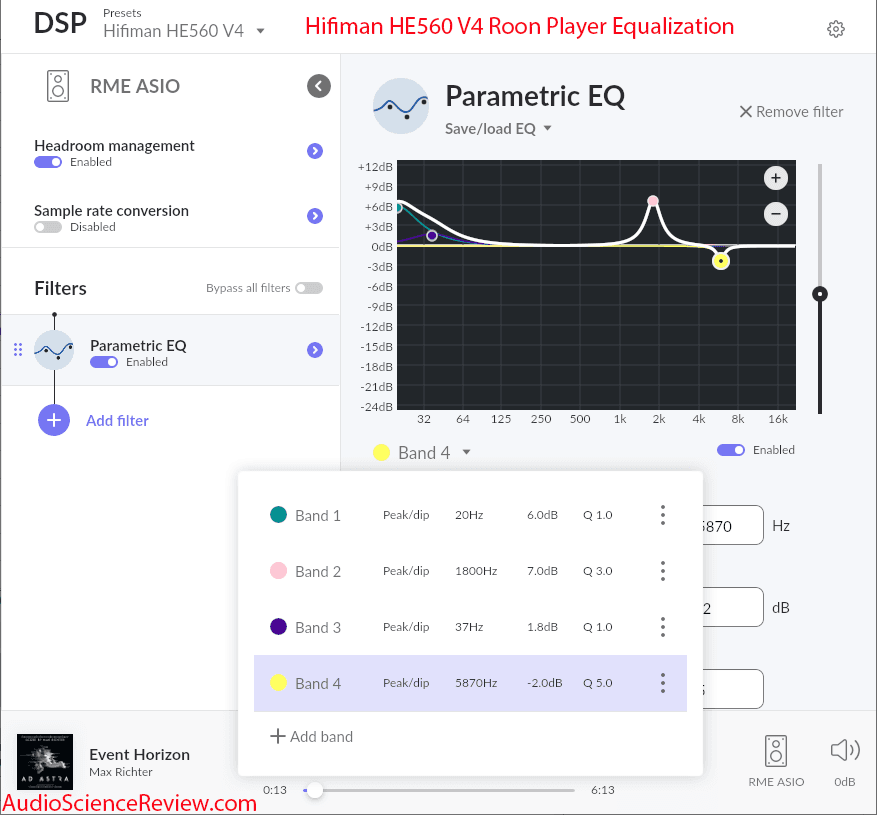Select Band 3 from the band list
This screenshot has height=815, width=877.
point(470,627)
